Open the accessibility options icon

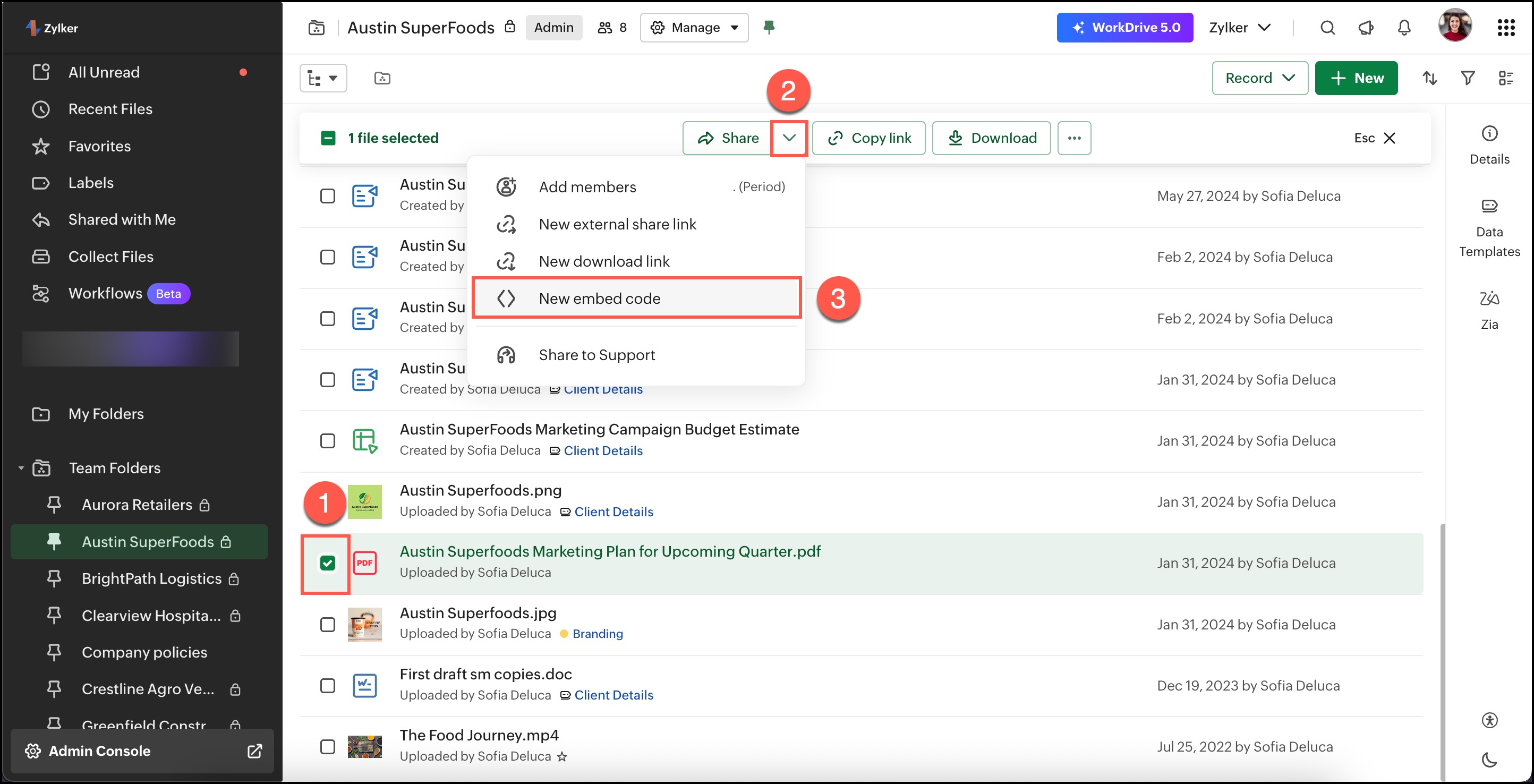(1489, 720)
